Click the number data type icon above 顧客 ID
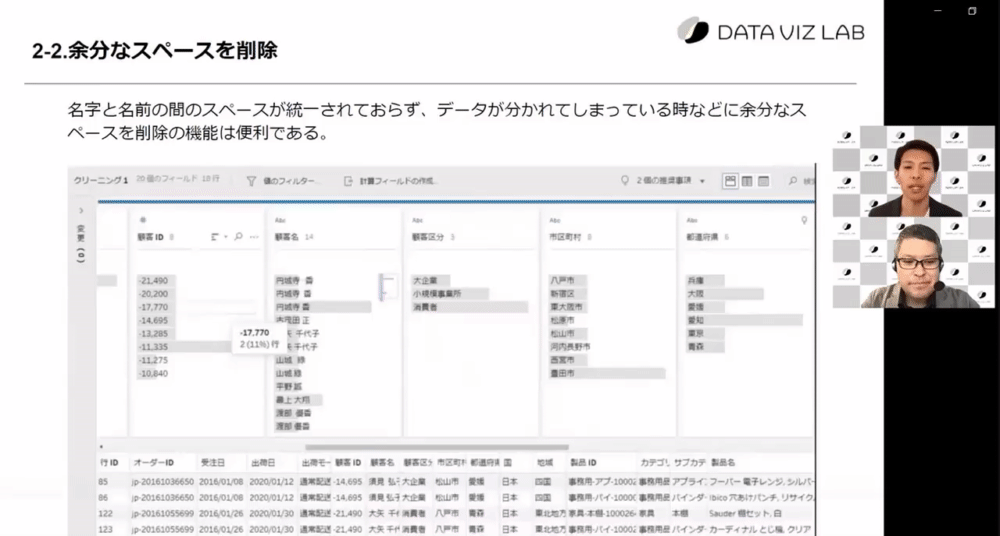The height and width of the screenshot is (536, 1000). point(142,220)
